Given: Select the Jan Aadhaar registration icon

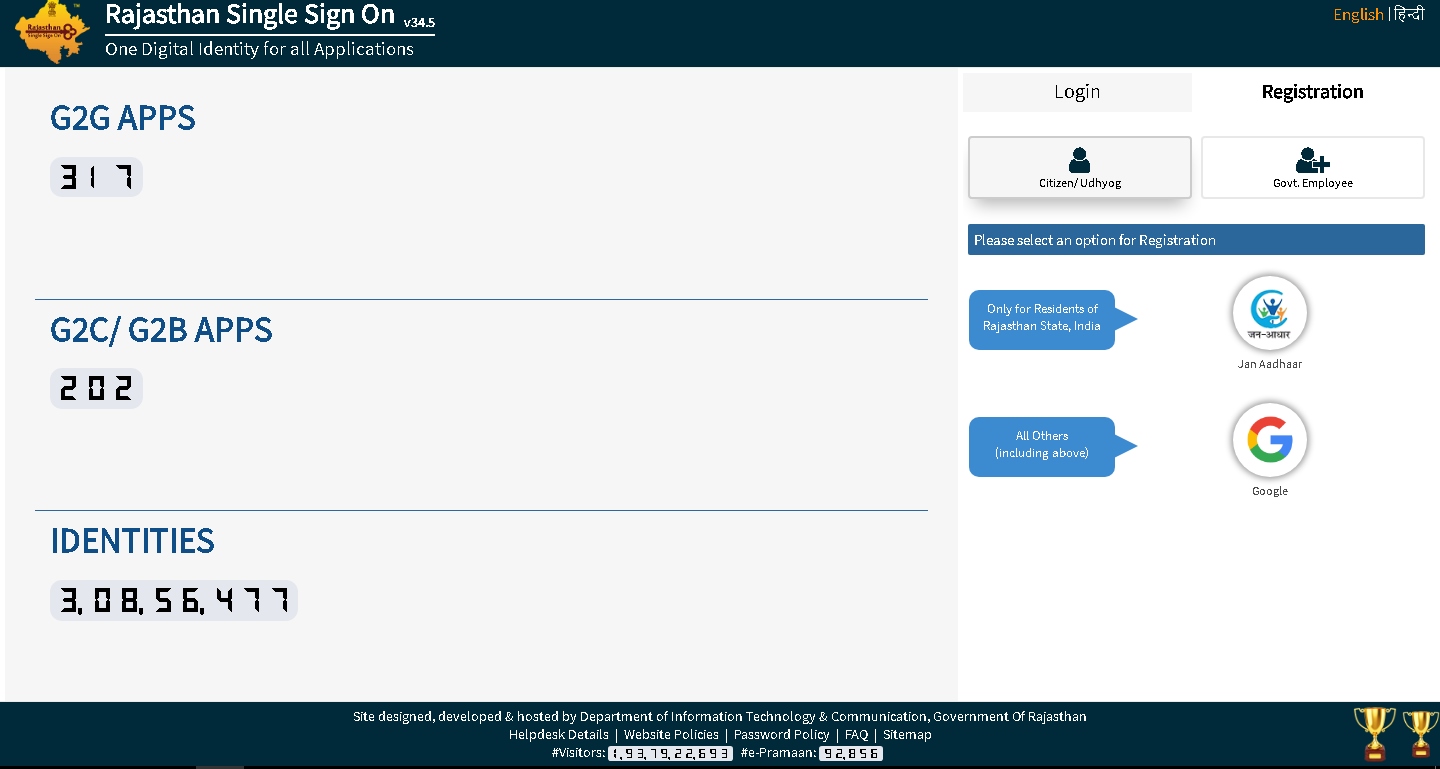Looking at the screenshot, I should tap(1270, 313).
